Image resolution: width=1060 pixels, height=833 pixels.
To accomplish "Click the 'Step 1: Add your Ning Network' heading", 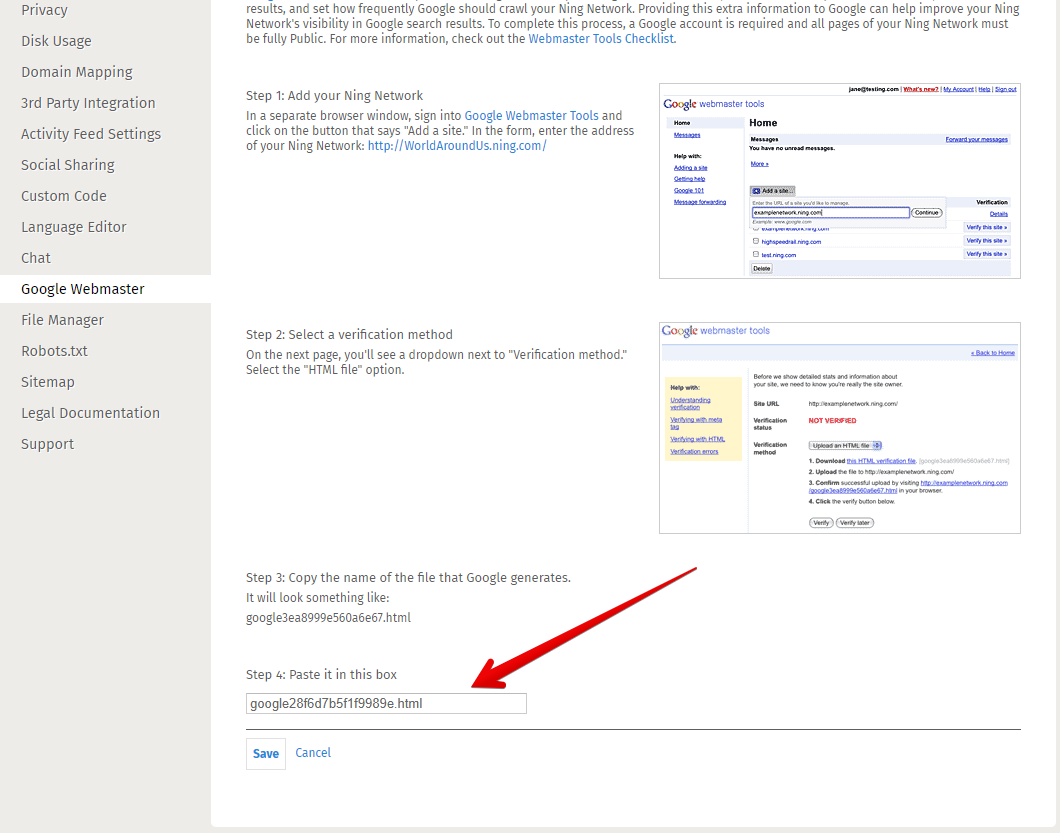I will [x=335, y=96].
